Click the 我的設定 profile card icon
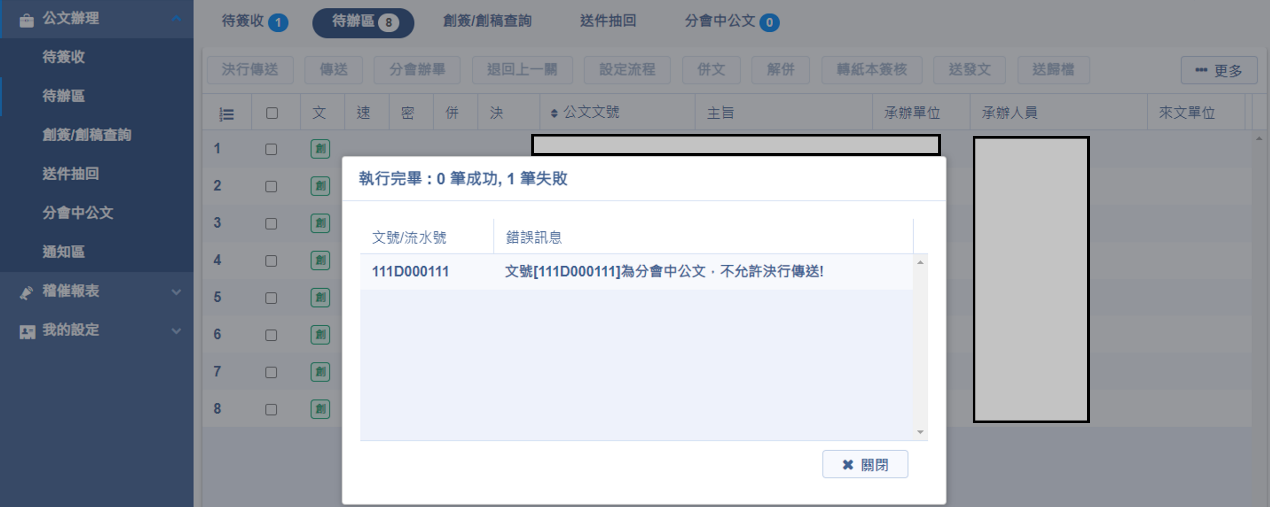The width and height of the screenshot is (1270, 507). tap(27, 331)
